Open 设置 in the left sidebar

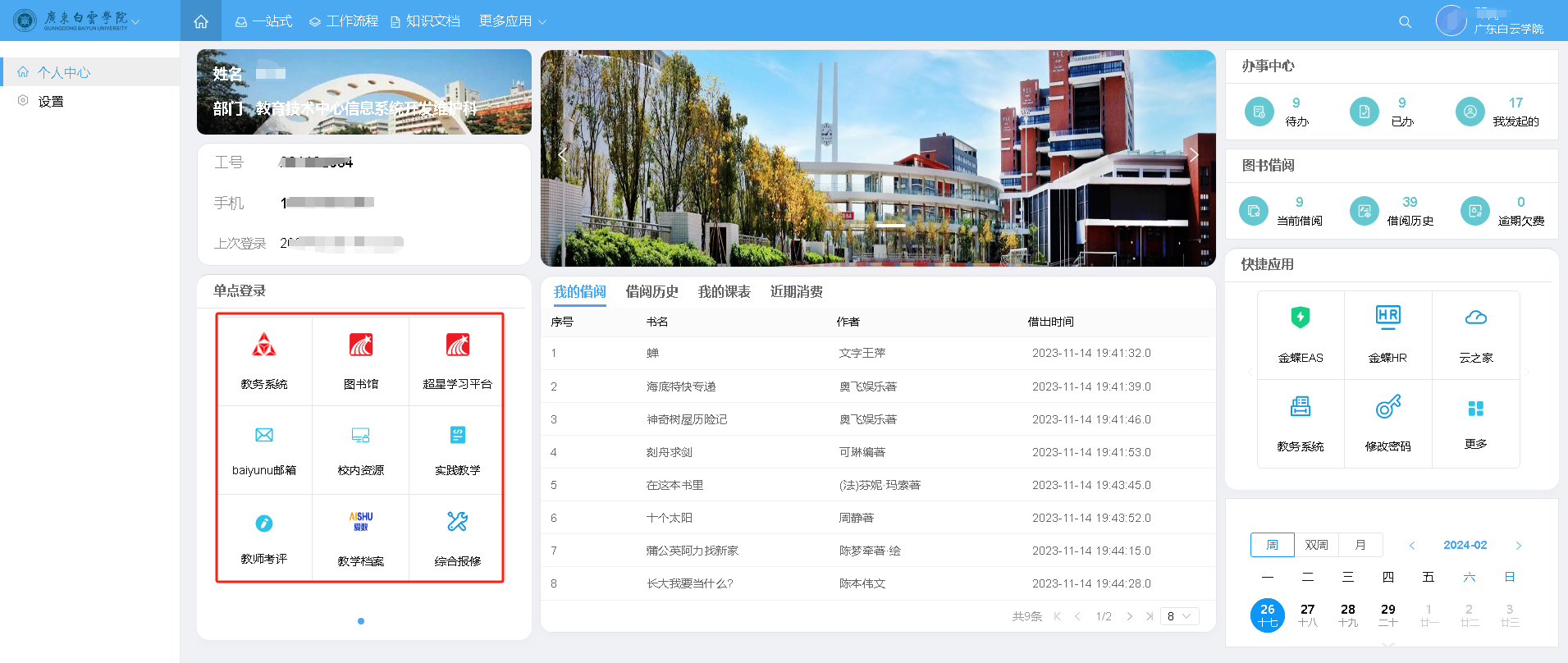pos(50,102)
